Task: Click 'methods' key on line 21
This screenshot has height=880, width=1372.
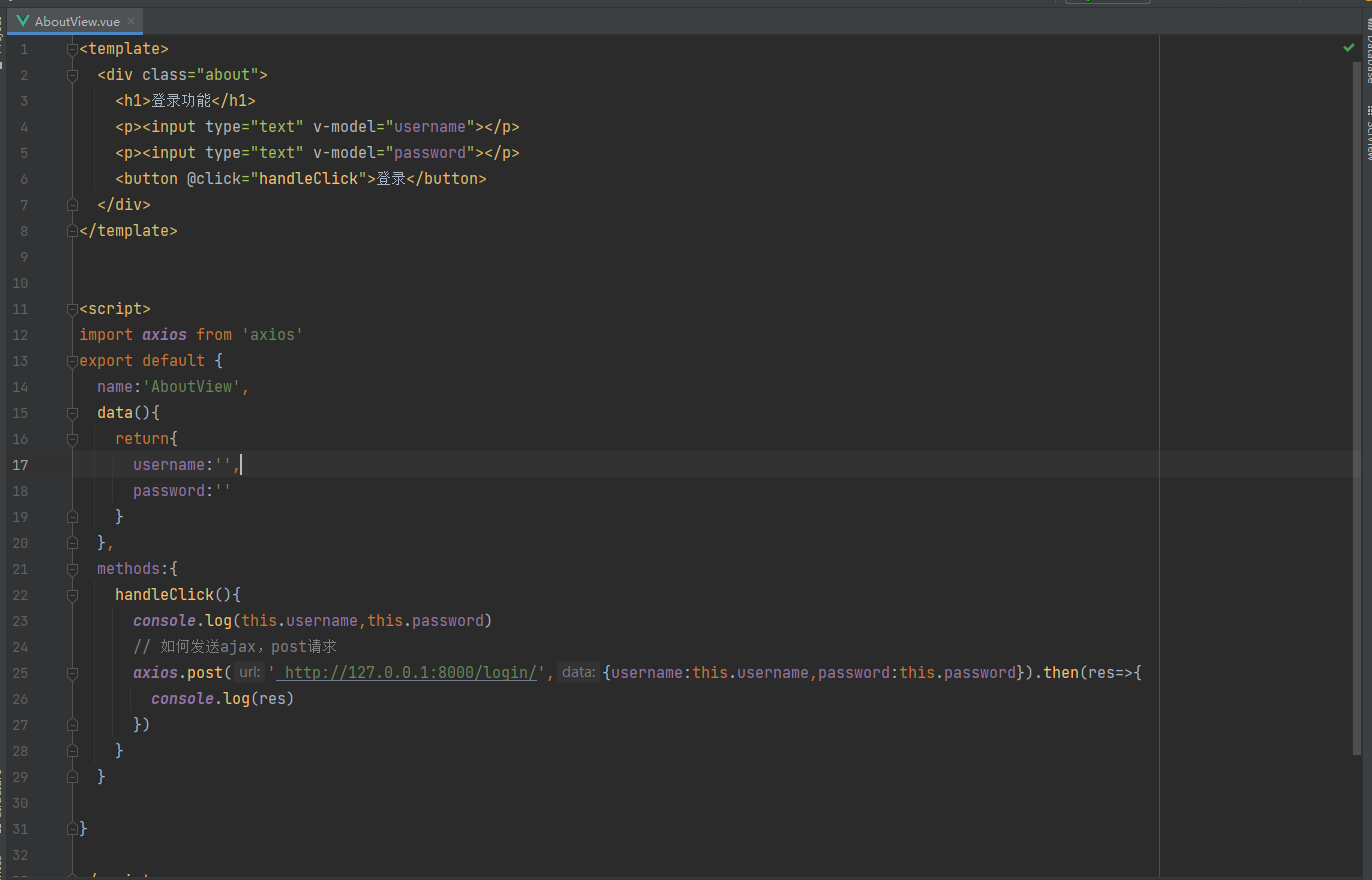Action: coord(128,569)
